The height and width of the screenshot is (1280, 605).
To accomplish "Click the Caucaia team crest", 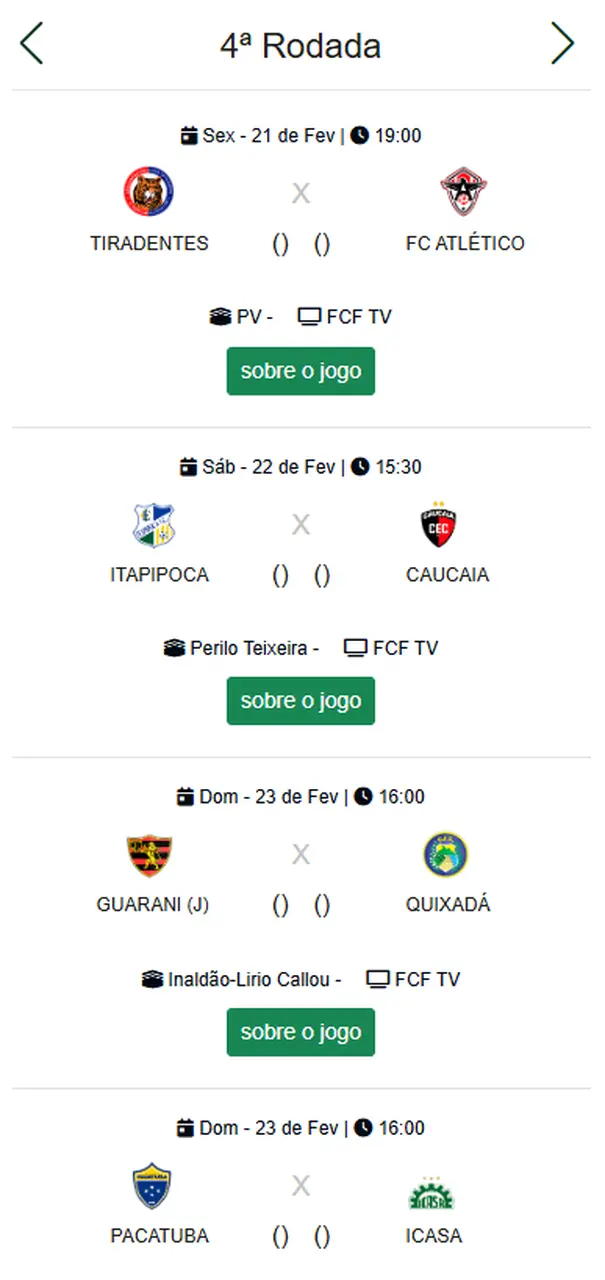I will pyautogui.click(x=439, y=526).
